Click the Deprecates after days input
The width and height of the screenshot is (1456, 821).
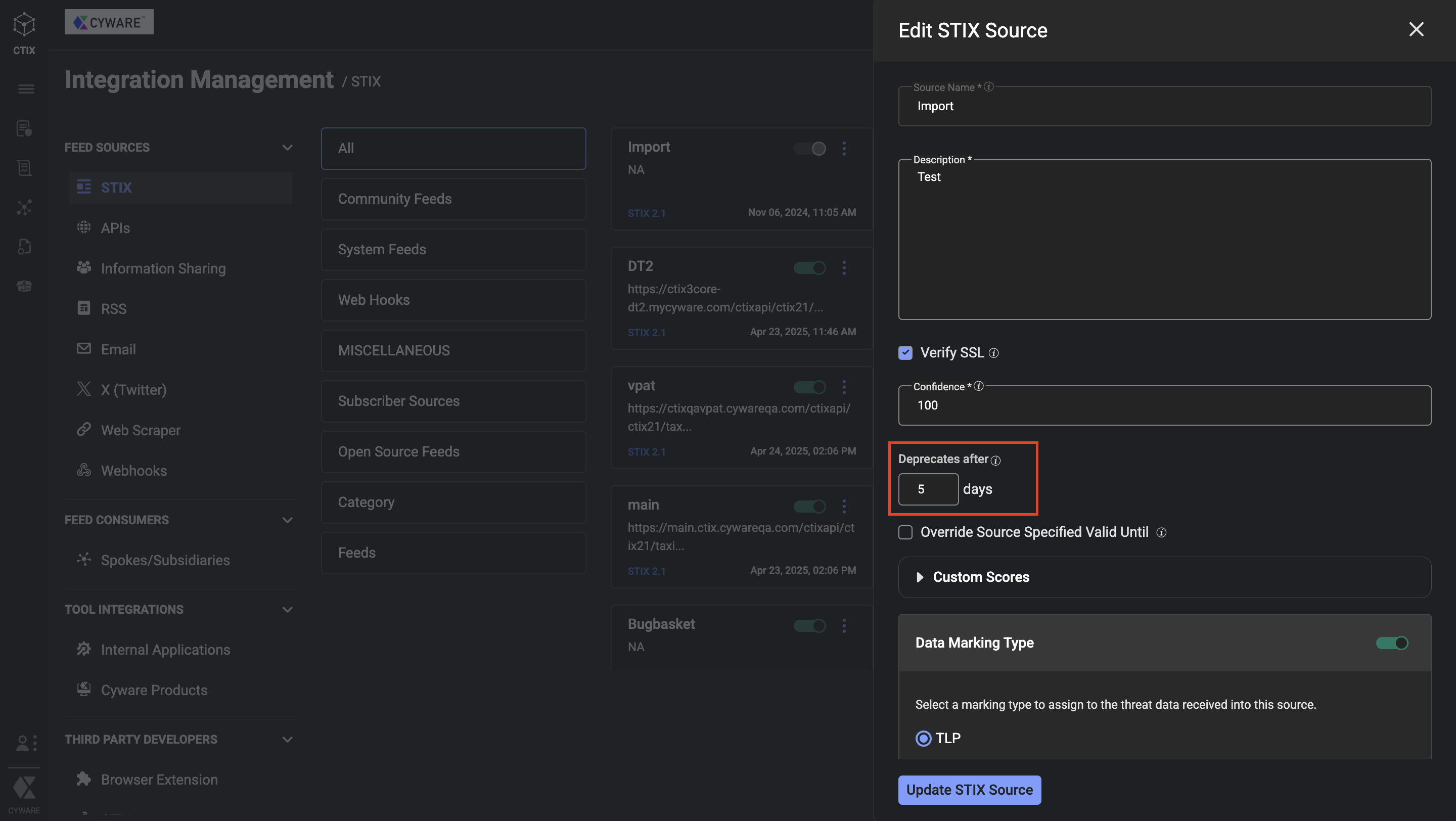[928, 489]
